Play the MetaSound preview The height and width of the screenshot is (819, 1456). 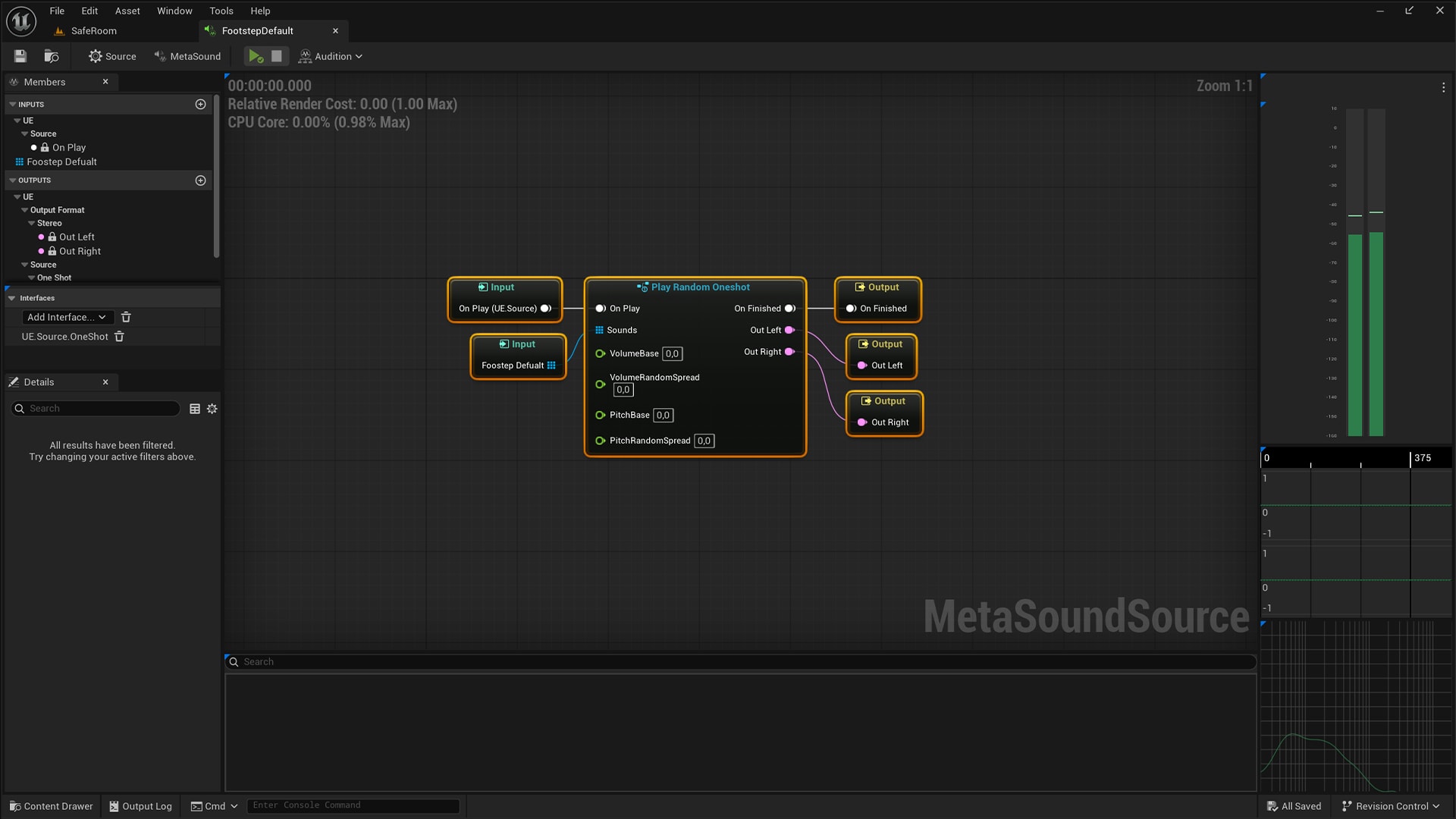[256, 56]
